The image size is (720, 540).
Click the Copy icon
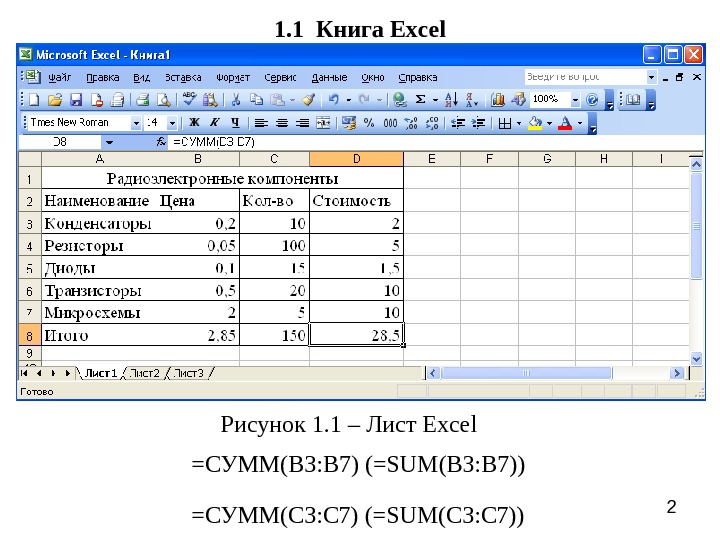(x=256, y=100)
